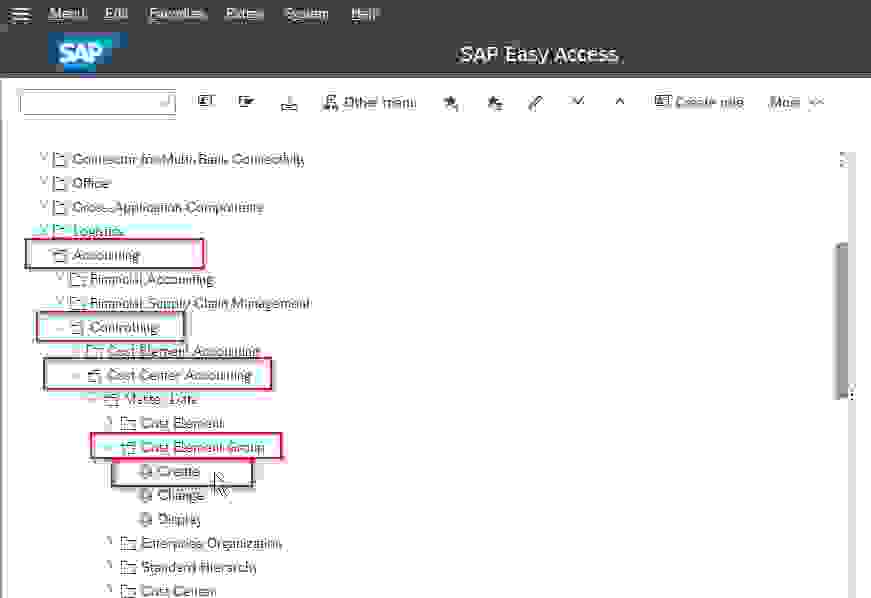Open the System menu
Image resolution: width=871 pixels, height=598 pixels.
coord(306,13)
